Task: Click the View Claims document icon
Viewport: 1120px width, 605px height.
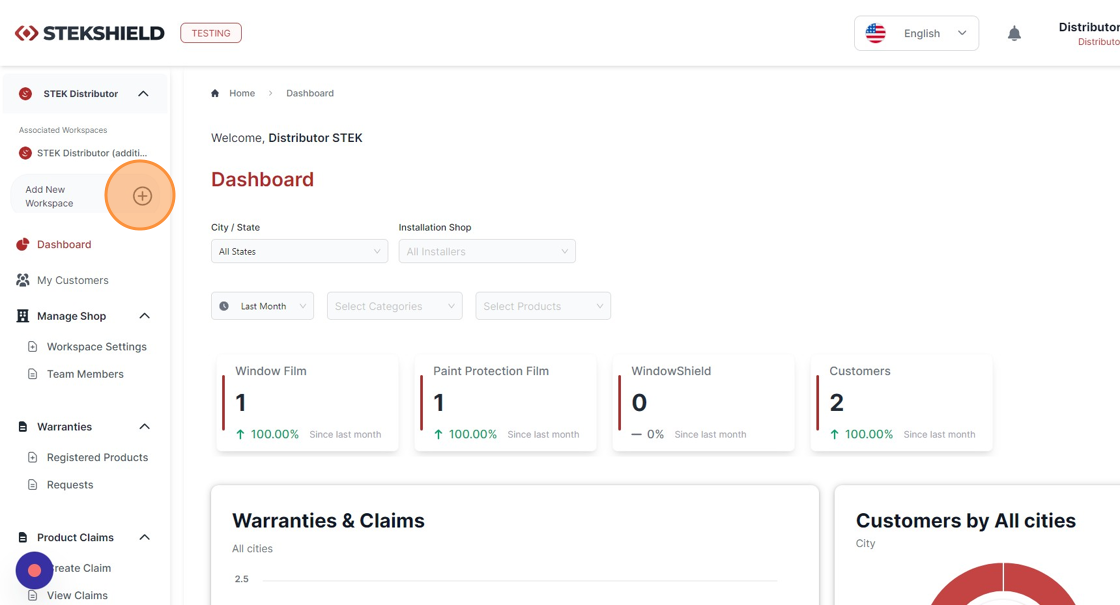Action: [32, 595]
